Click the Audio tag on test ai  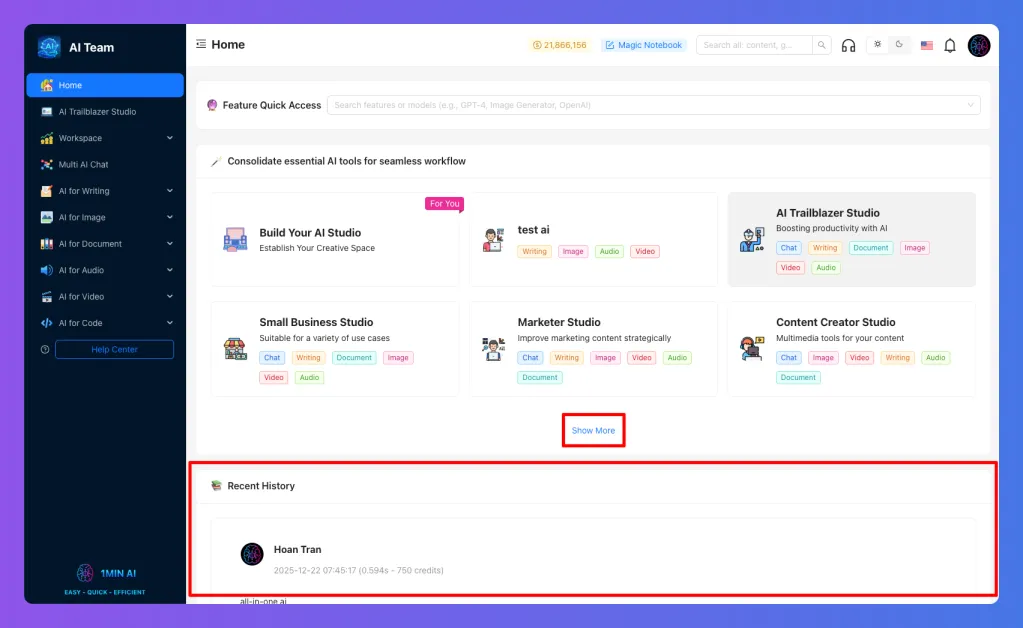(609, 251)
